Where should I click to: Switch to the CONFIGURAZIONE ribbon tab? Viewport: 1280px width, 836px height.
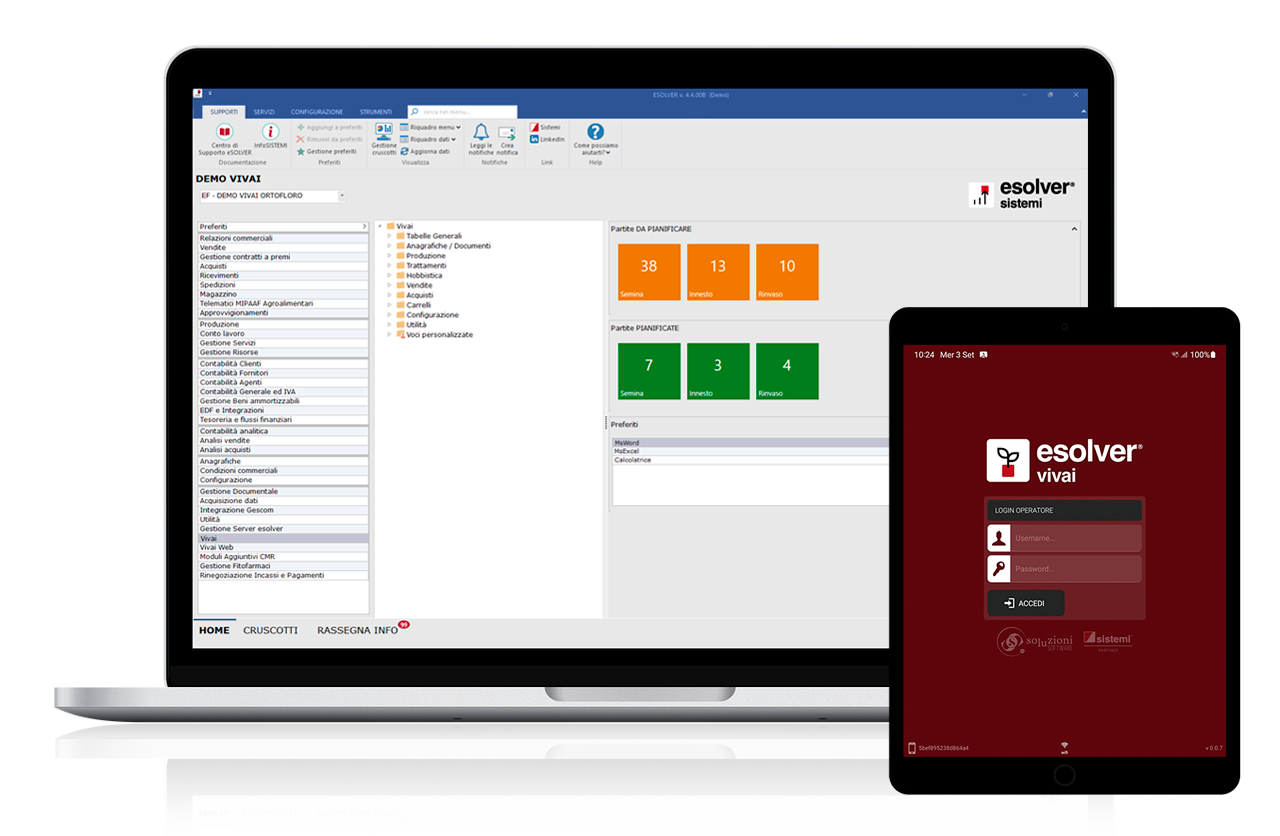coord(317,111)
